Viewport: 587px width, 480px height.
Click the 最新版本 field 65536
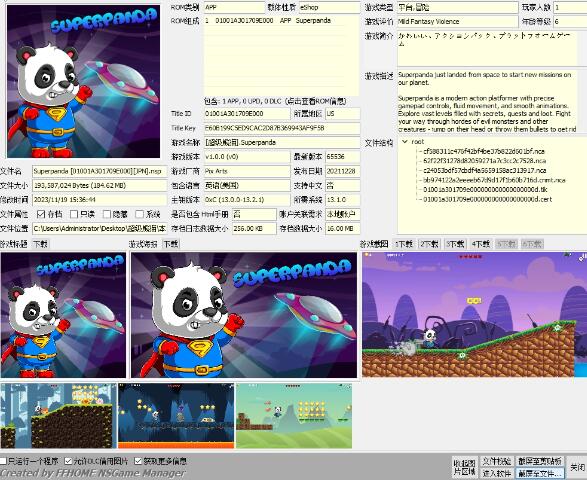pyautogui.click(x=343, y=157)
